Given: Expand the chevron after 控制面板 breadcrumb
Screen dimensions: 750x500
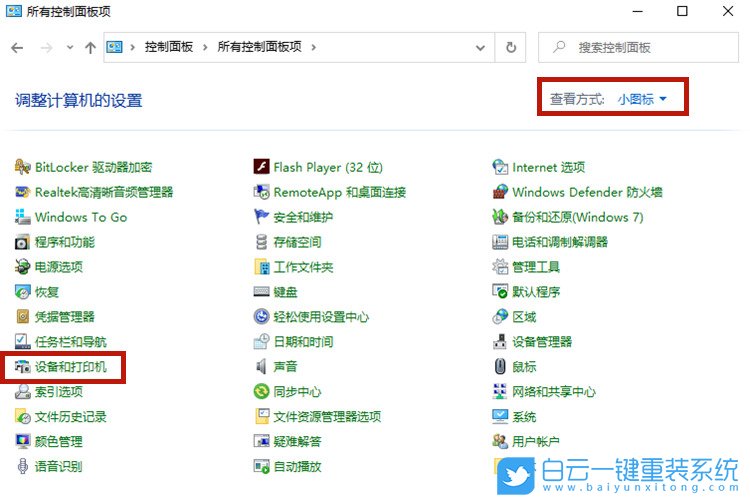Looking at the screenshot, I should (x=205, y=47).
